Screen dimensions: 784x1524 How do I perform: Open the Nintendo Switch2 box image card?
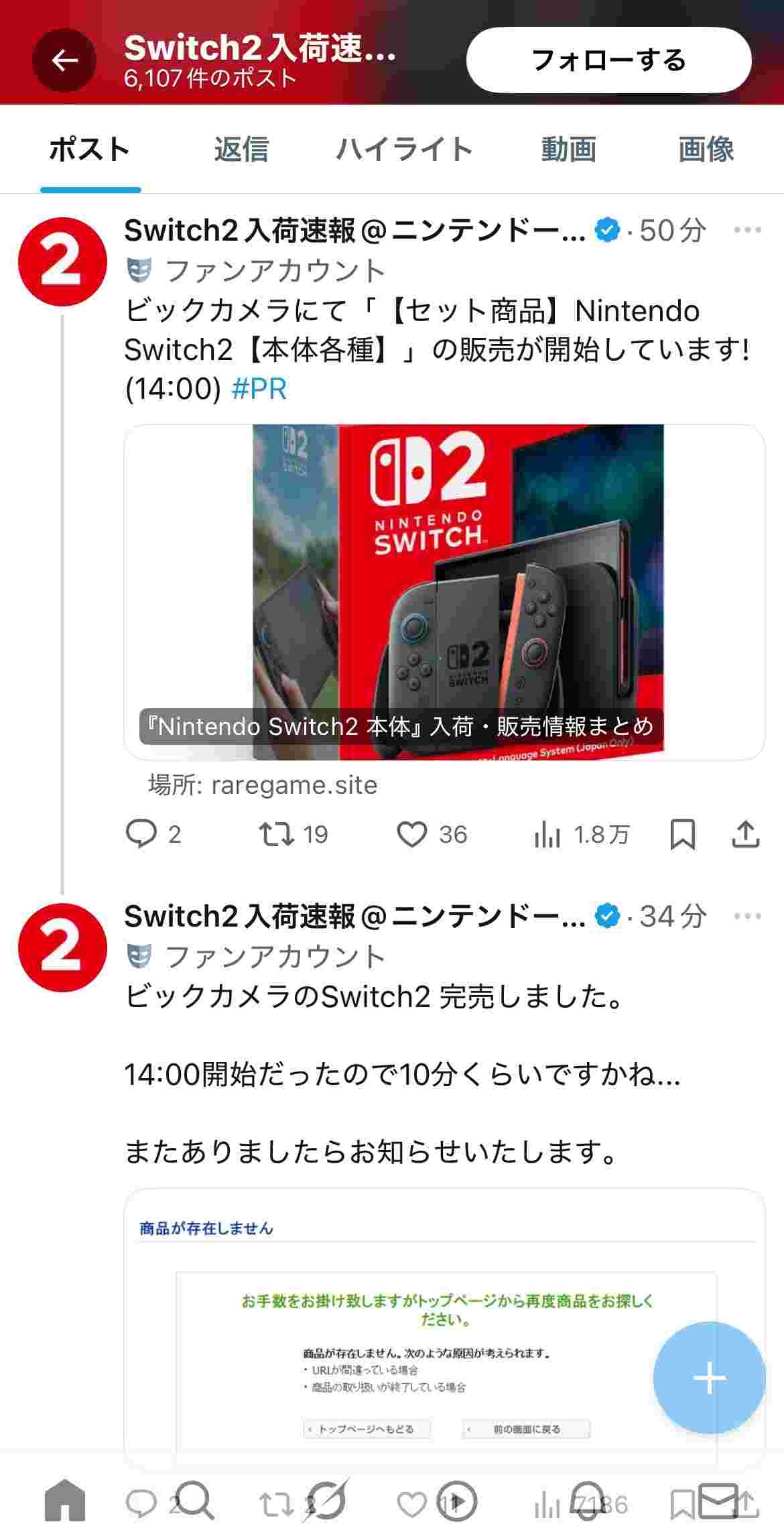point(444,592)
